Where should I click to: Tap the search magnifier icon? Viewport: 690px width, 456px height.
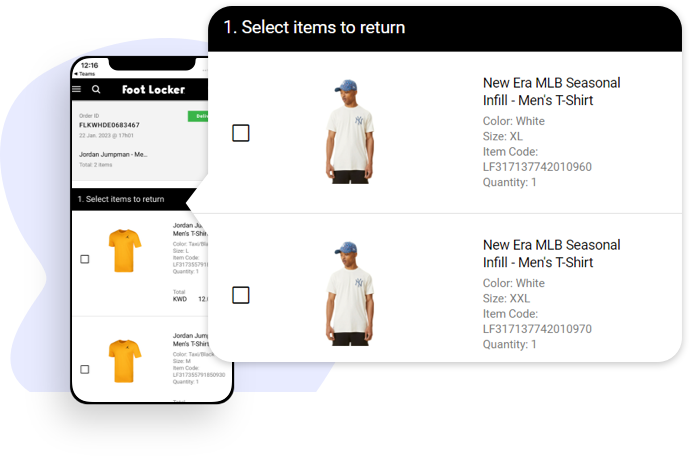pos(96,89)
